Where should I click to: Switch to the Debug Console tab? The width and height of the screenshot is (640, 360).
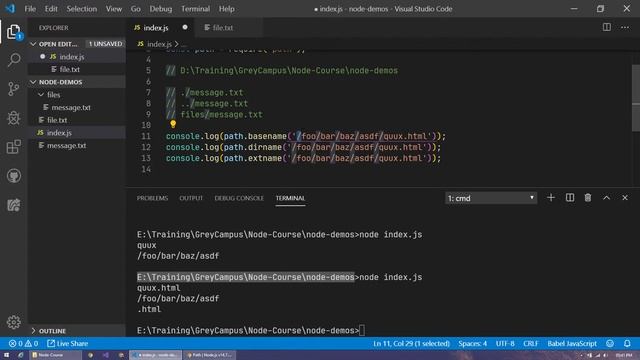coord(239,198)
